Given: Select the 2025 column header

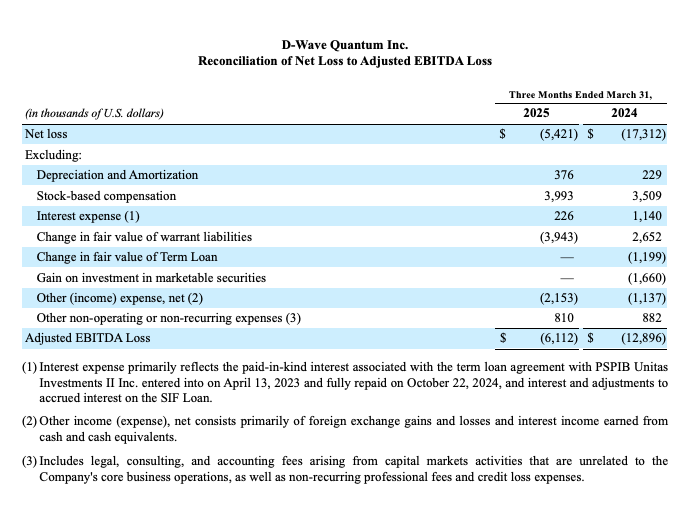Looking at the screenshot, I should tap(536, 113).
